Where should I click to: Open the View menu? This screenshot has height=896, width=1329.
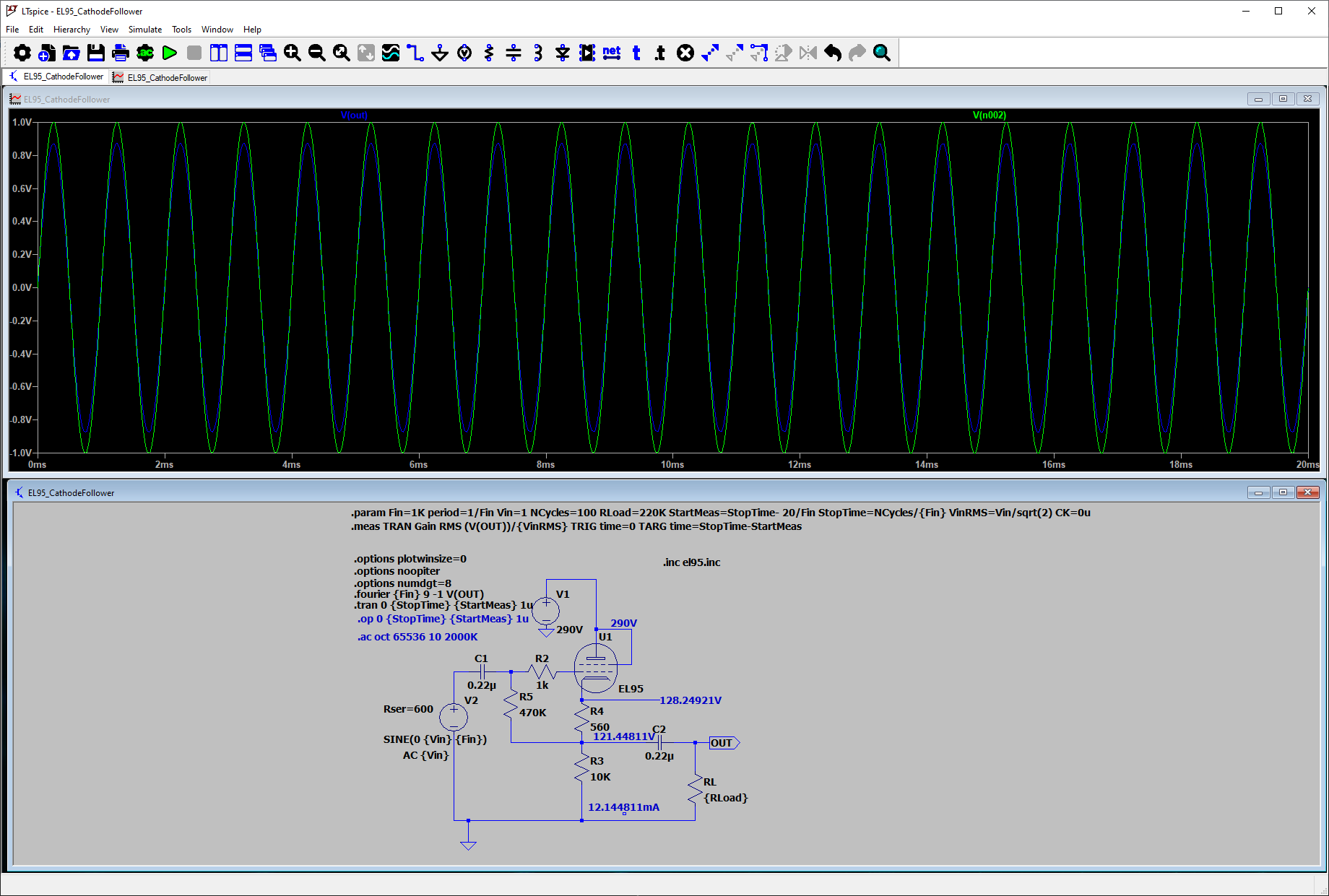click(x=109, y=30)
